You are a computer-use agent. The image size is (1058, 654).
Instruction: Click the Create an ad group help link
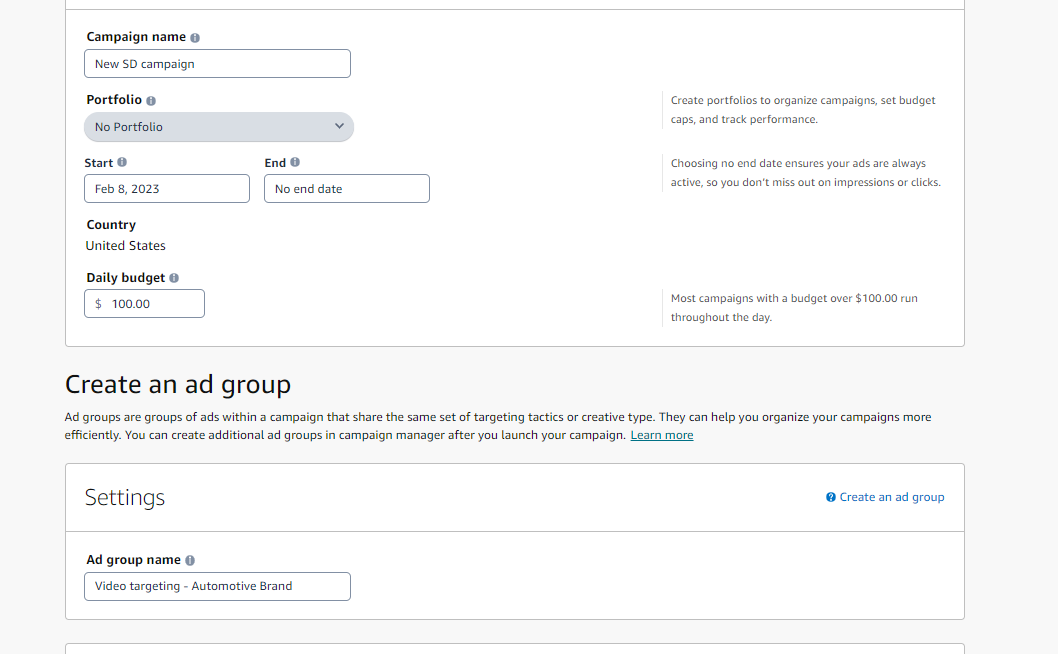(x=892, y=497)
